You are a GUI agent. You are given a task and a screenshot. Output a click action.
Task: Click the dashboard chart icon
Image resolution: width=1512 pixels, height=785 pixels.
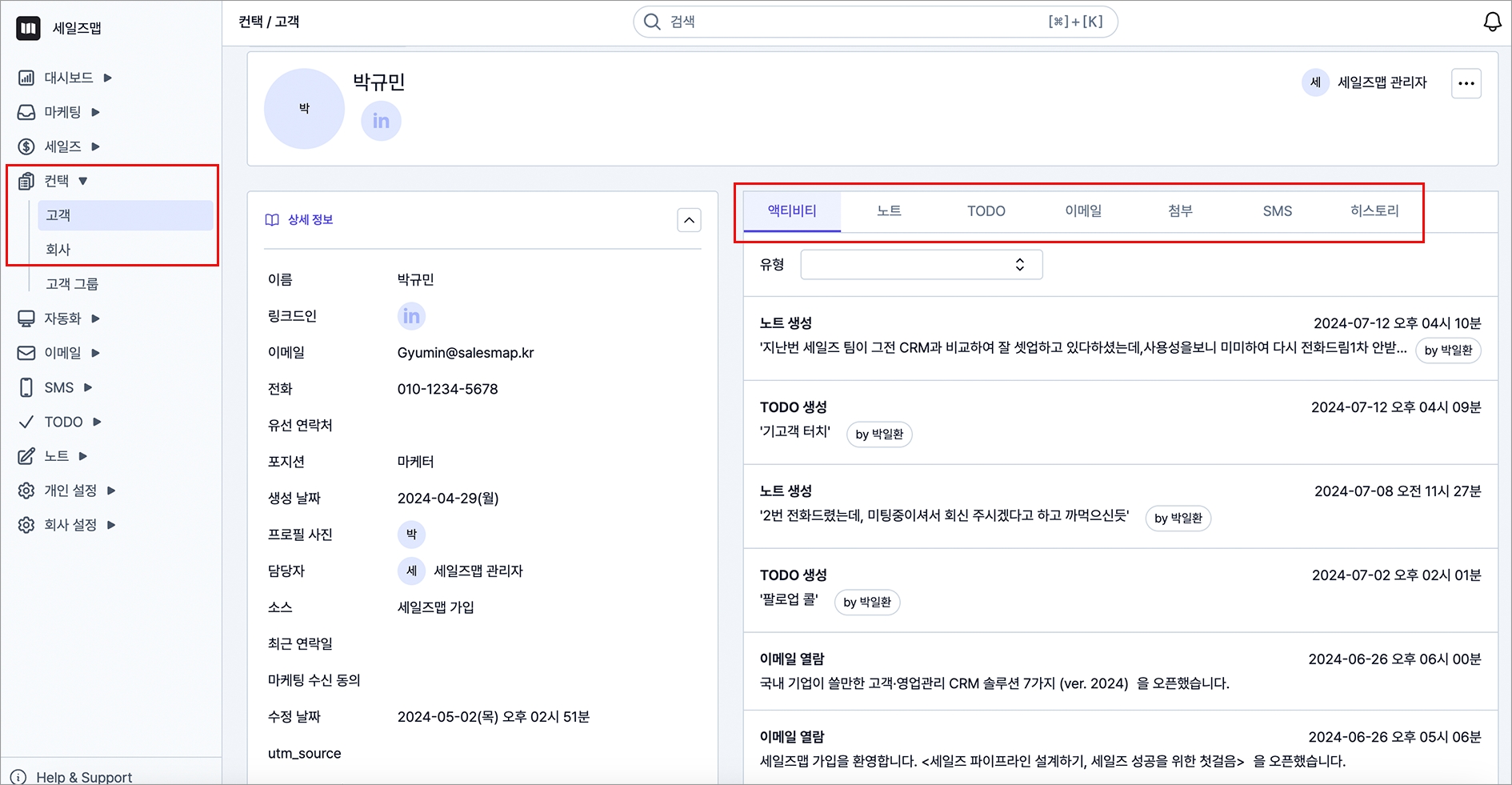[x=26, y=78]
